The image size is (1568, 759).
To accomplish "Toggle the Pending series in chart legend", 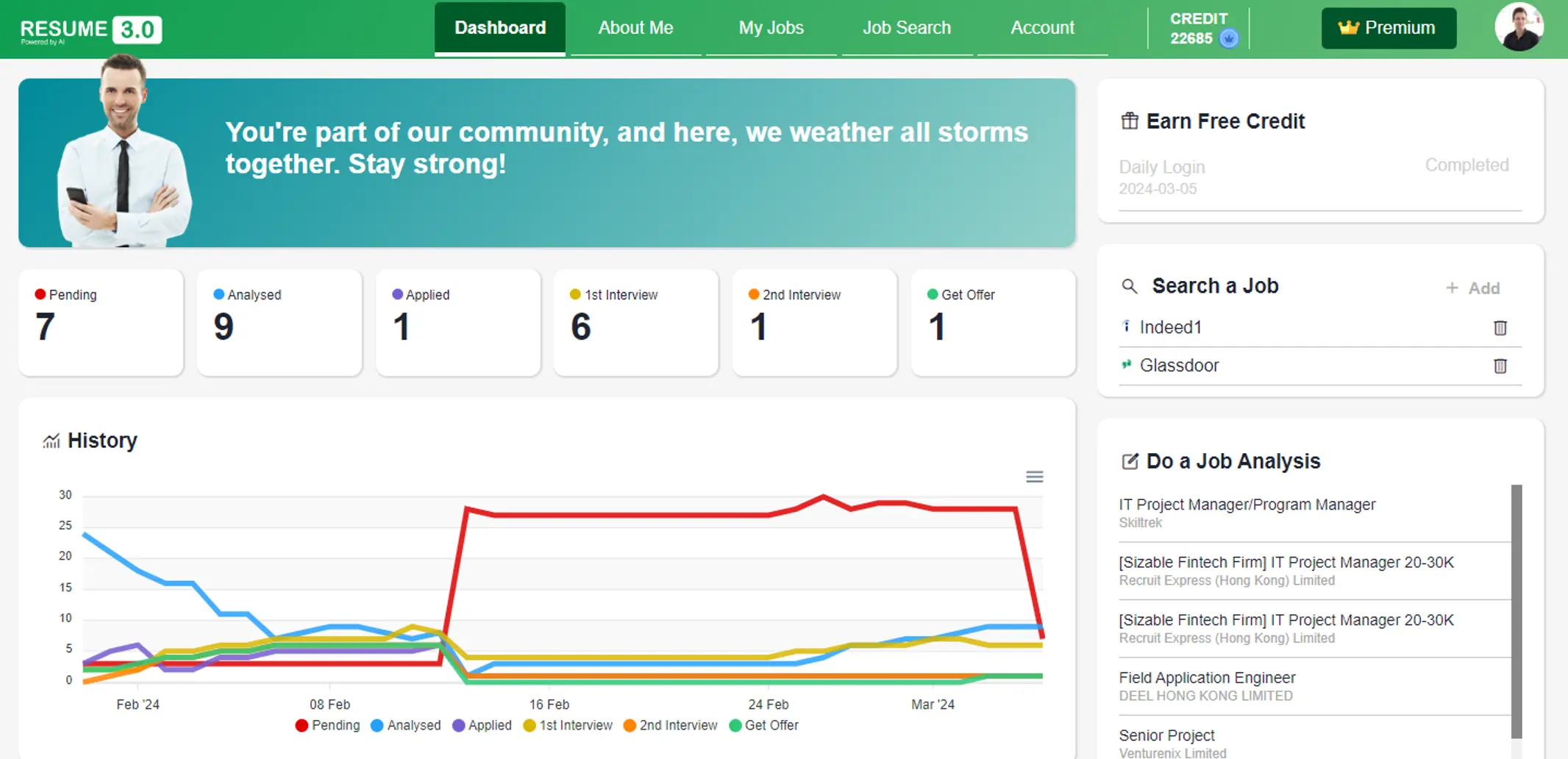I will [x=327, y=725].
